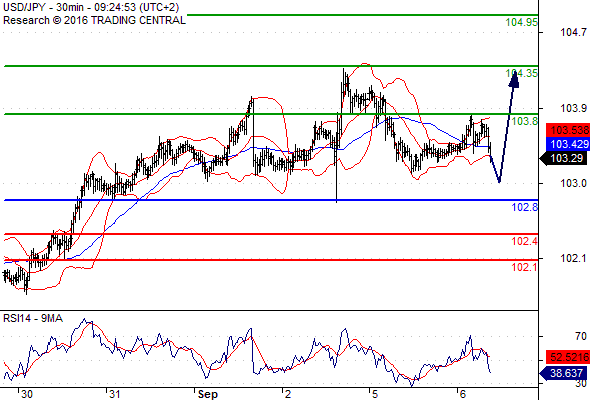Click the USD/JPY 30min chart title
The width and height of the screenshot is (590, 400).
click(91, 7)
